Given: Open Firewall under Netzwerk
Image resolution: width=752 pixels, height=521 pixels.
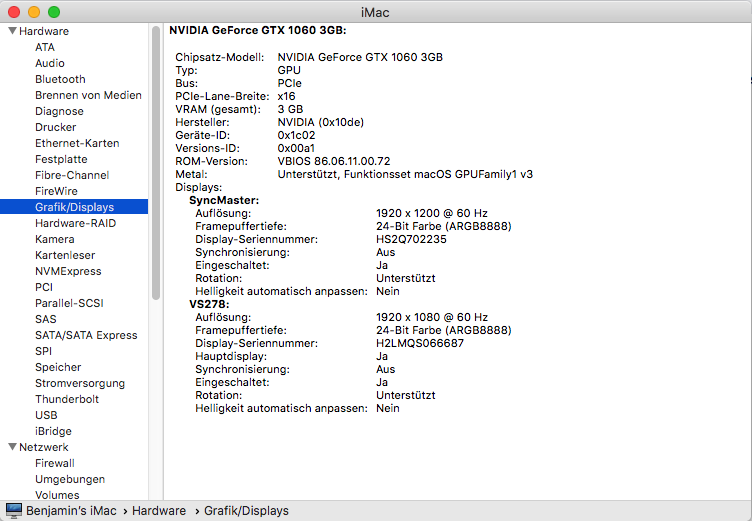Looking at the screenshot, I should pos(55,463).
